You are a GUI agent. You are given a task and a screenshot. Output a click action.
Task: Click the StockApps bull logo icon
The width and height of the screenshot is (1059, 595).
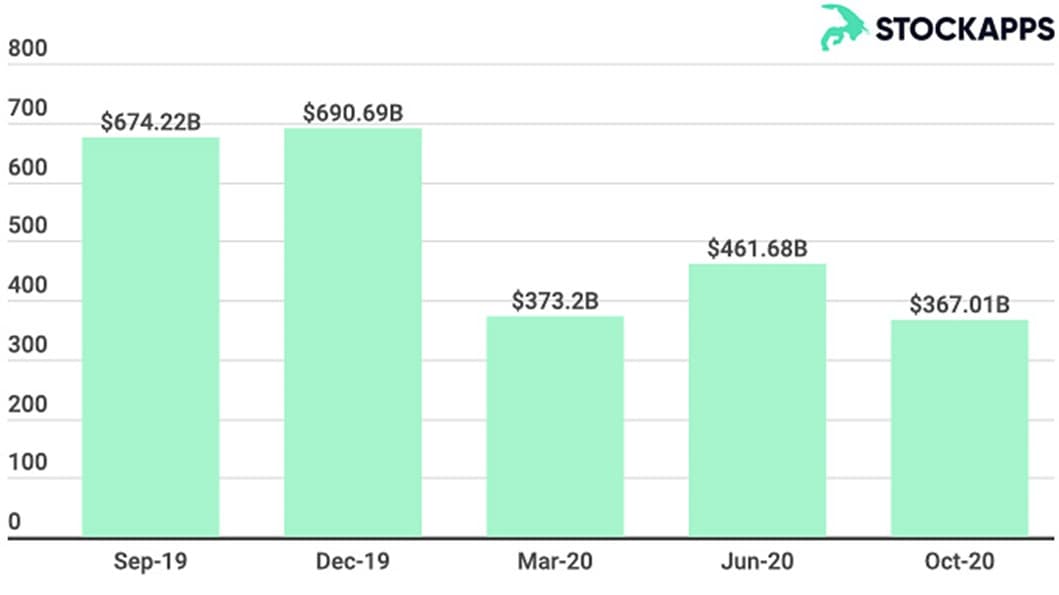point(844,27)
